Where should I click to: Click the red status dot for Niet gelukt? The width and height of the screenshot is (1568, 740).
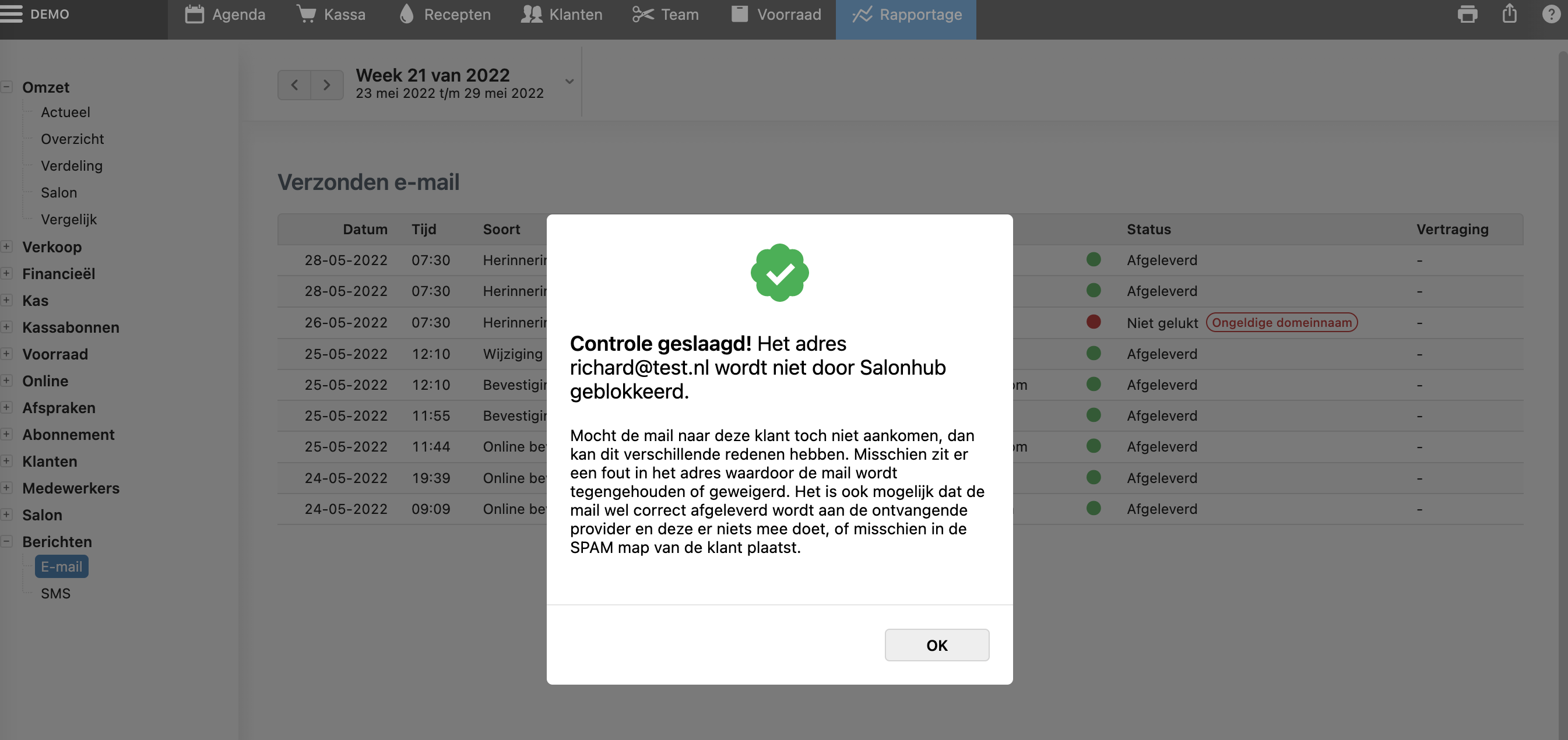pos(1093,322)
